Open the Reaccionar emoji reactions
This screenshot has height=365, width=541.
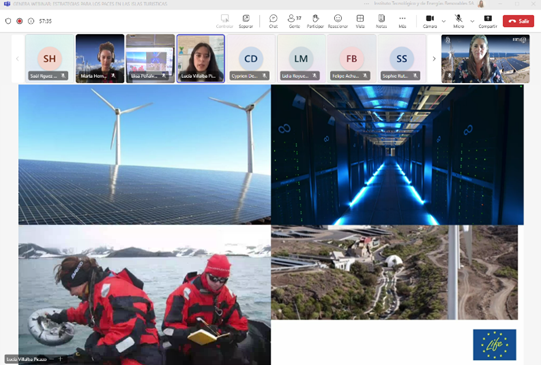pyautogui.click(x=338, y=21)
